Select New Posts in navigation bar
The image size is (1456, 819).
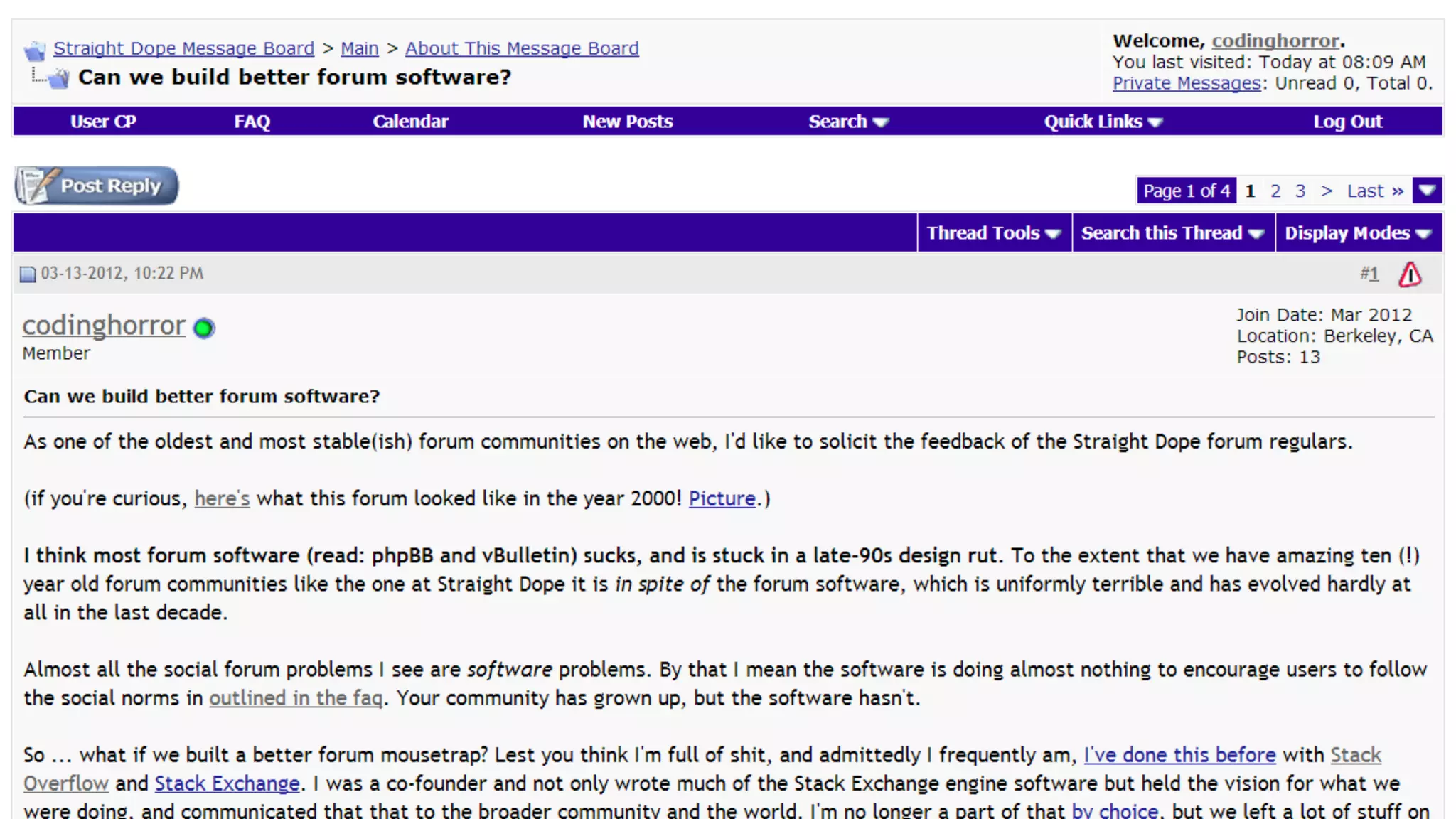coord(627,122)
